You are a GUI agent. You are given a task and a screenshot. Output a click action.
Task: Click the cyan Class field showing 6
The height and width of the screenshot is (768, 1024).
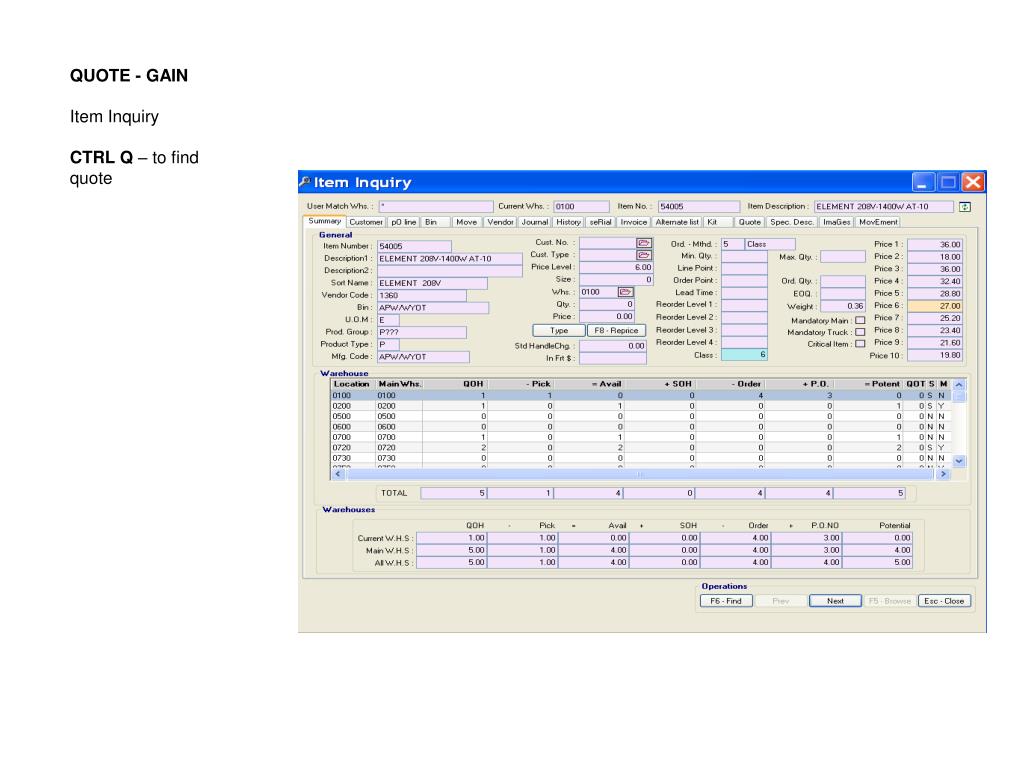click(744, 355)
